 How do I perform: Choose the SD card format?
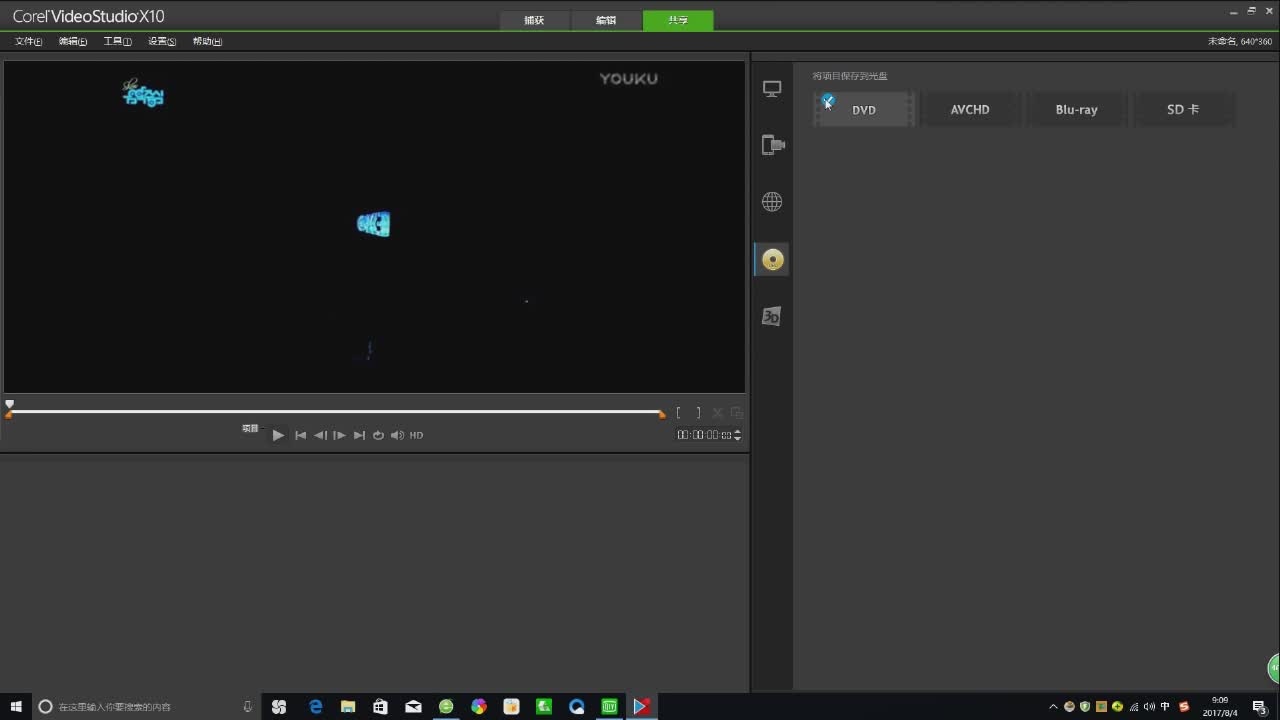pos(1183,110)
